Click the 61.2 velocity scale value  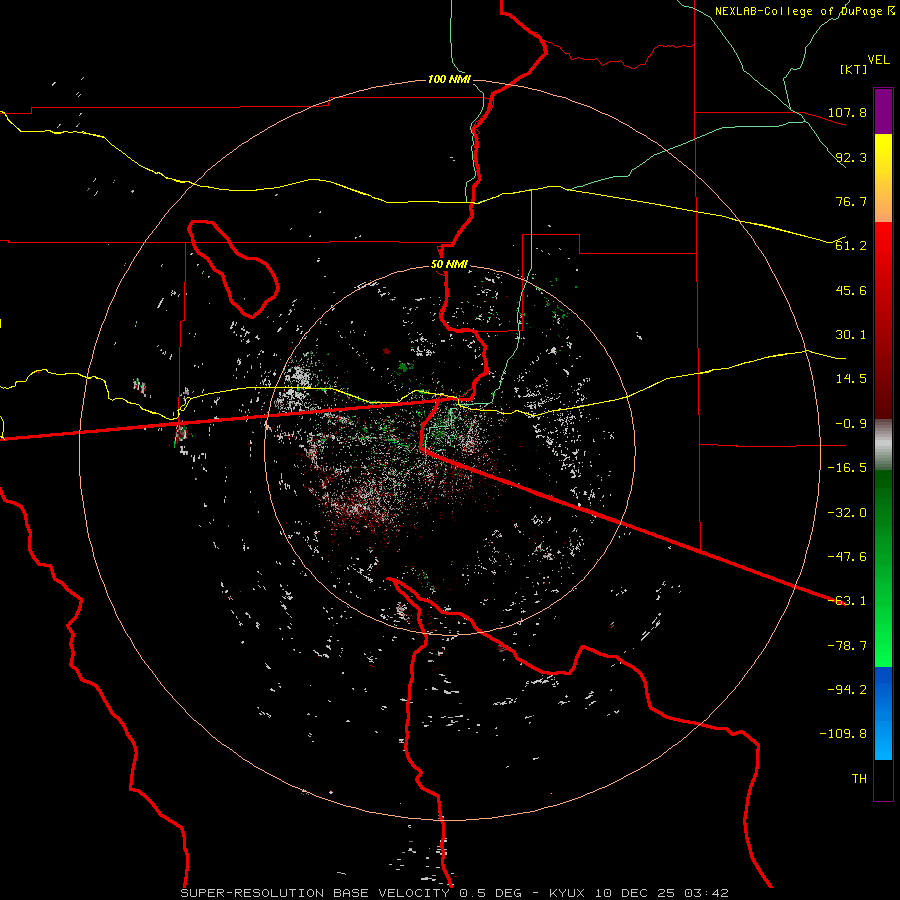[851, 246]
